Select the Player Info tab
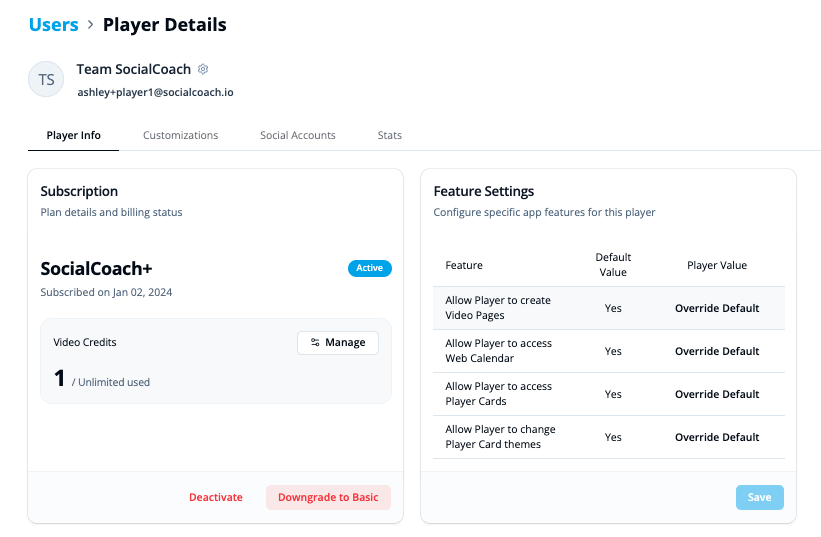The width and height of the screenshot is (821, 537). pos(73,135)
